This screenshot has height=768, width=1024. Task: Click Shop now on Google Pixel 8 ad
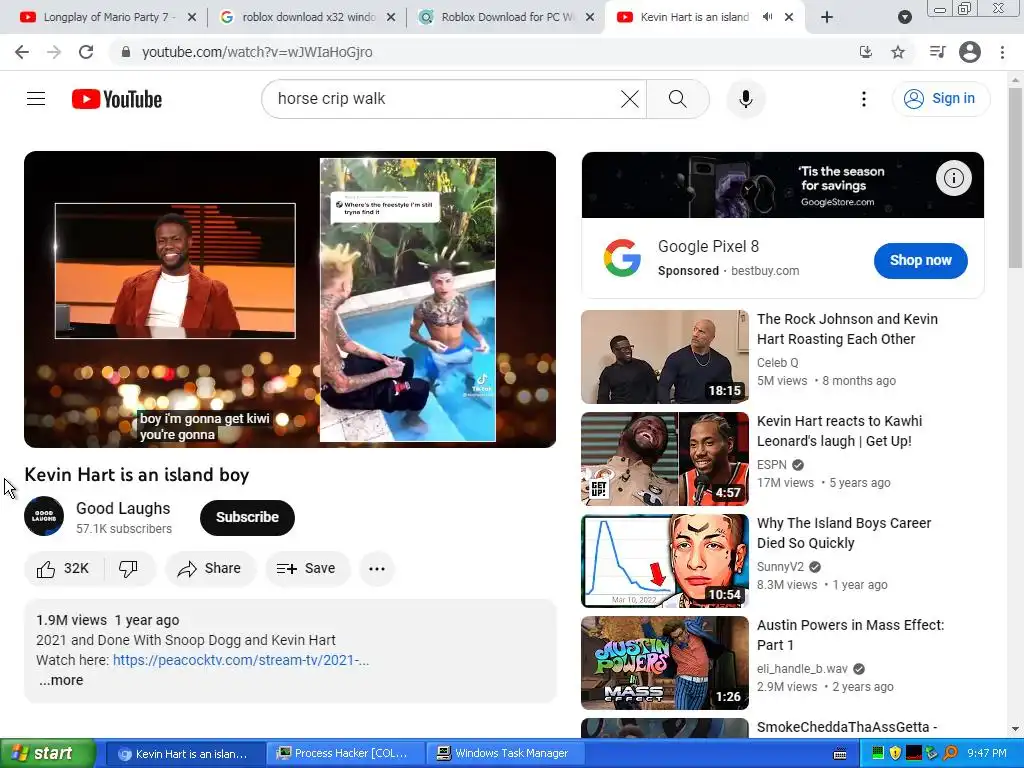921,261
